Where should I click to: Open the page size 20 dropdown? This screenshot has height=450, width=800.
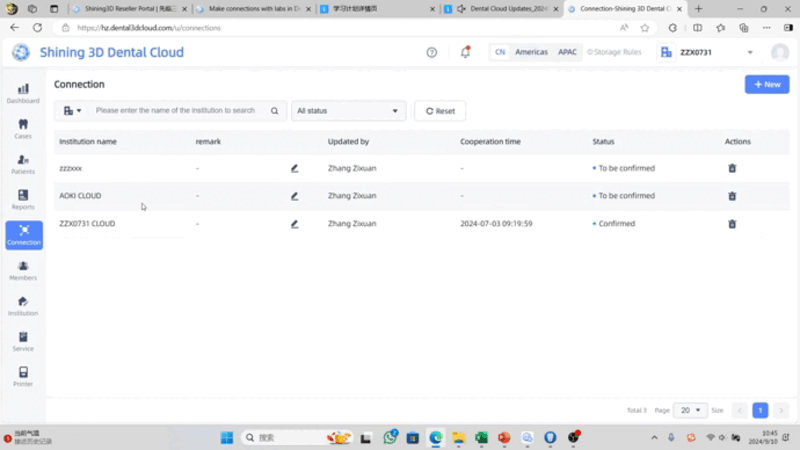pyautogui.click(x=690, y=410)
